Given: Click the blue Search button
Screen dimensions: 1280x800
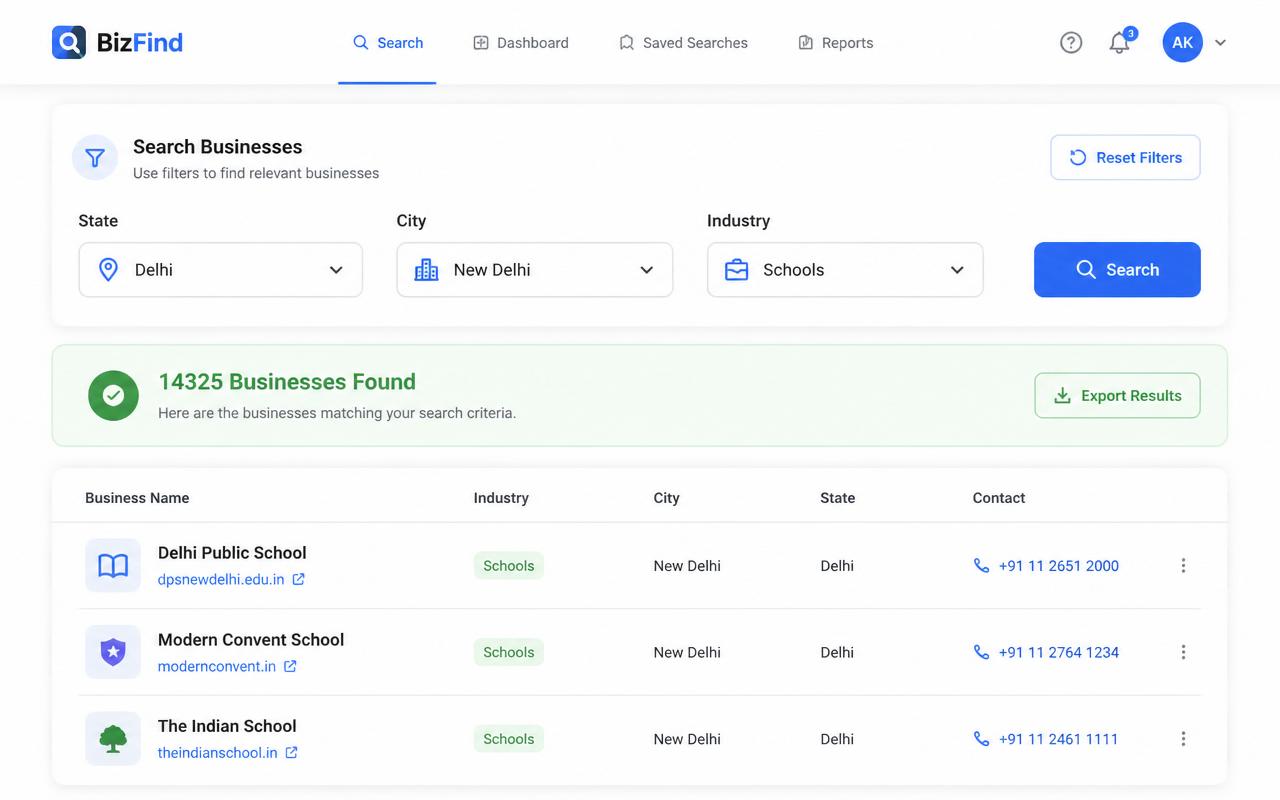Looking at the screenshot, I should pyautogui.click(x=1117, y=269).
